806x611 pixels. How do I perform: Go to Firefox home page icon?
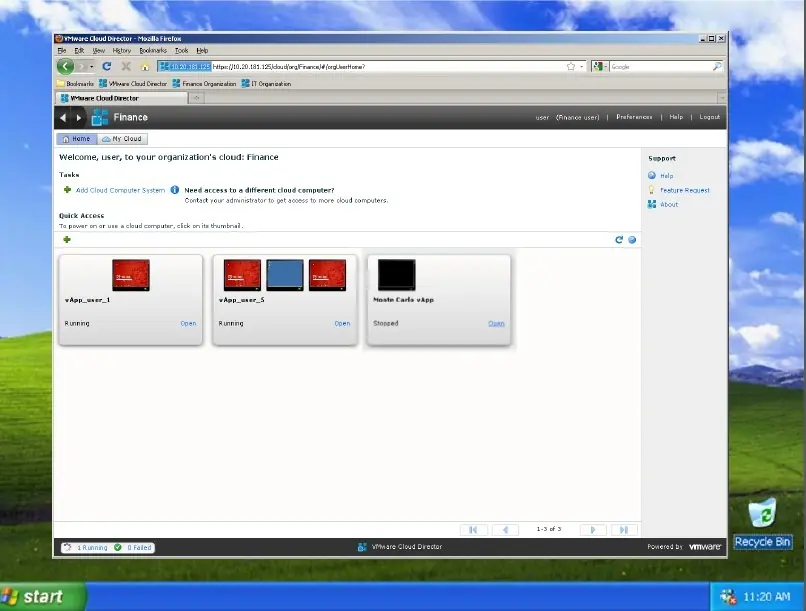coord(145,67)
